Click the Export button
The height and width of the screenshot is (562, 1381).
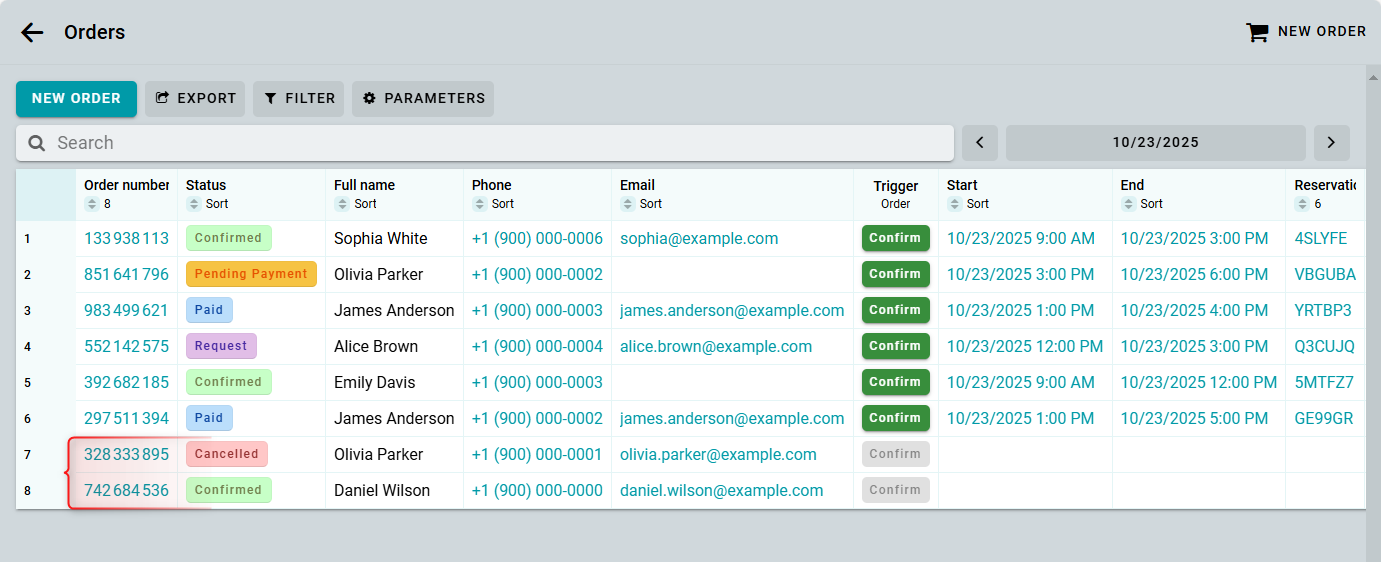[x=196, y=98]
